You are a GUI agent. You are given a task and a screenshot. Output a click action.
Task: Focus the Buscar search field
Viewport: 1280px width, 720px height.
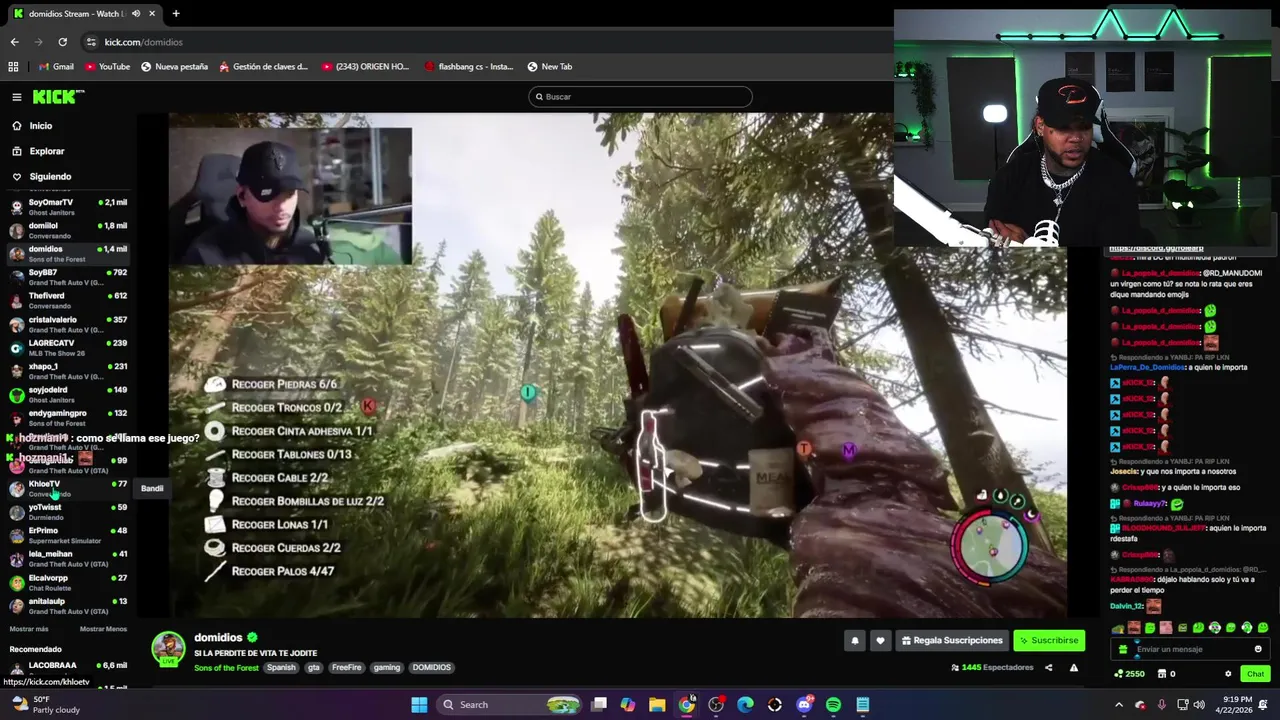(640, 97)
